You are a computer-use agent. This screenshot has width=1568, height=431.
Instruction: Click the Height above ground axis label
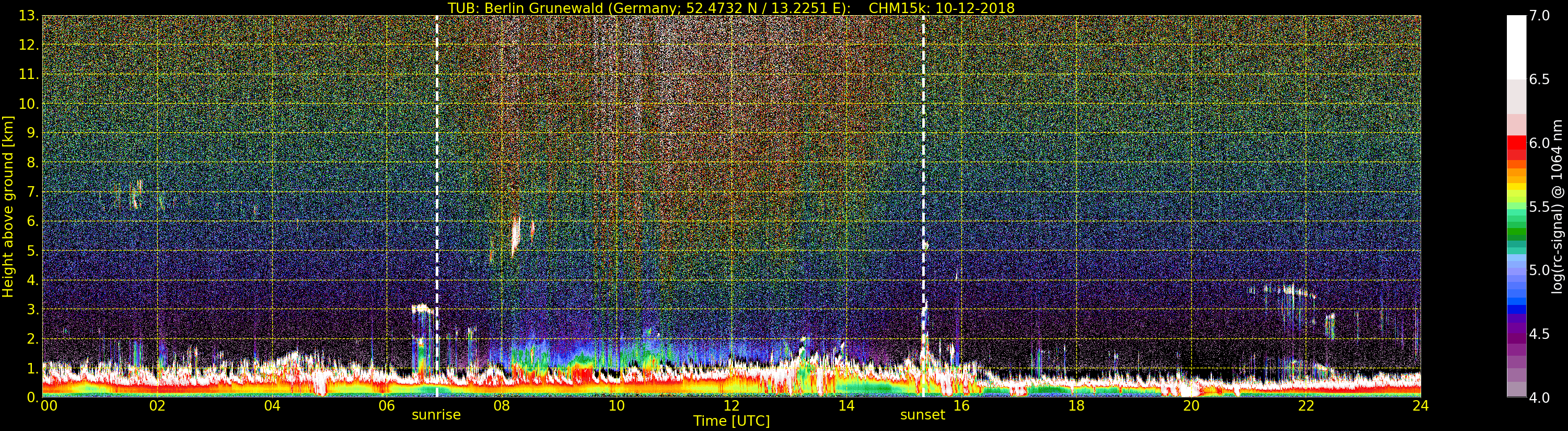[x=8, y=206]
